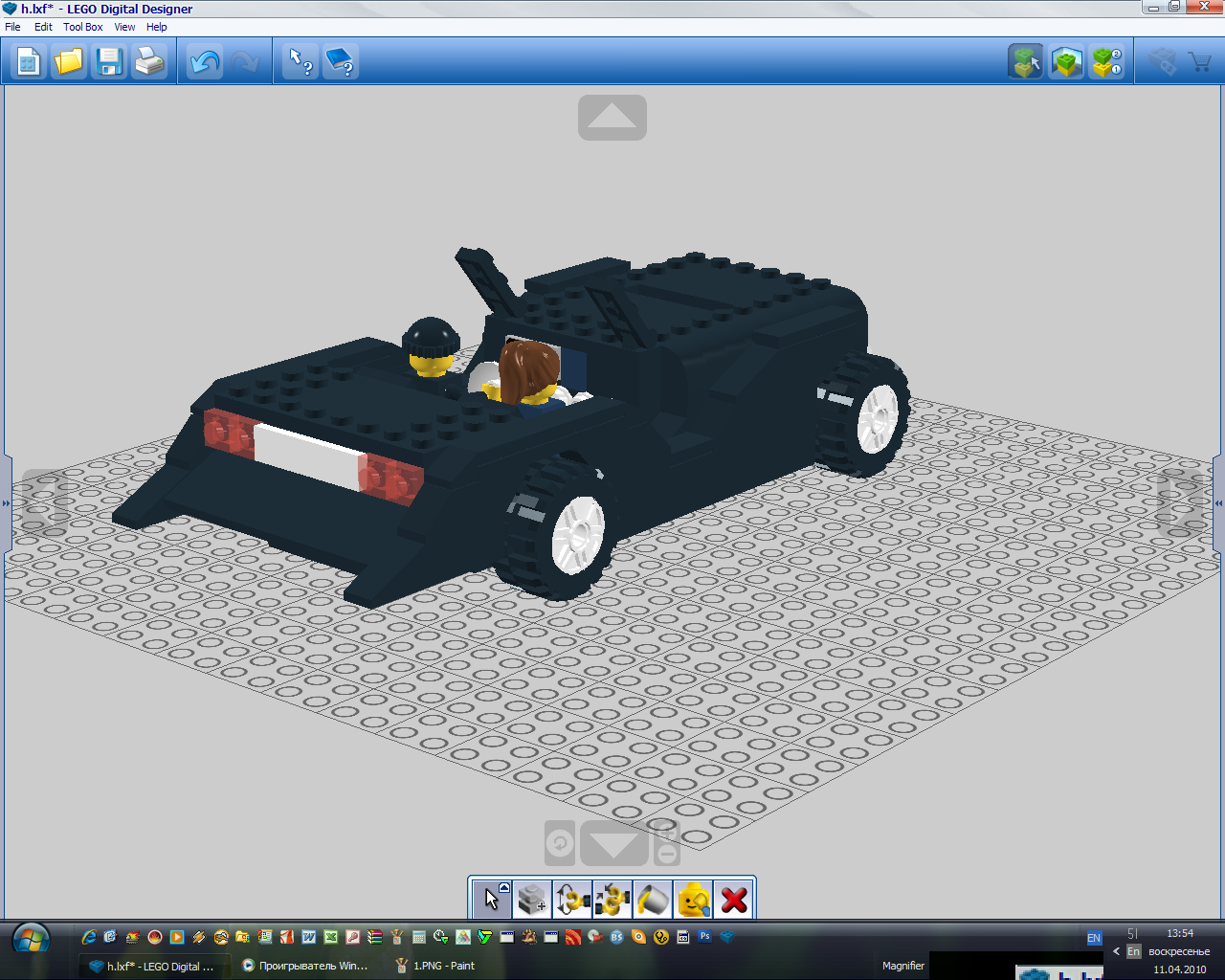Screen dimensions: 1225x980
Task: Pick the Hinge Align tool
Action: click(x=612, y=900)
